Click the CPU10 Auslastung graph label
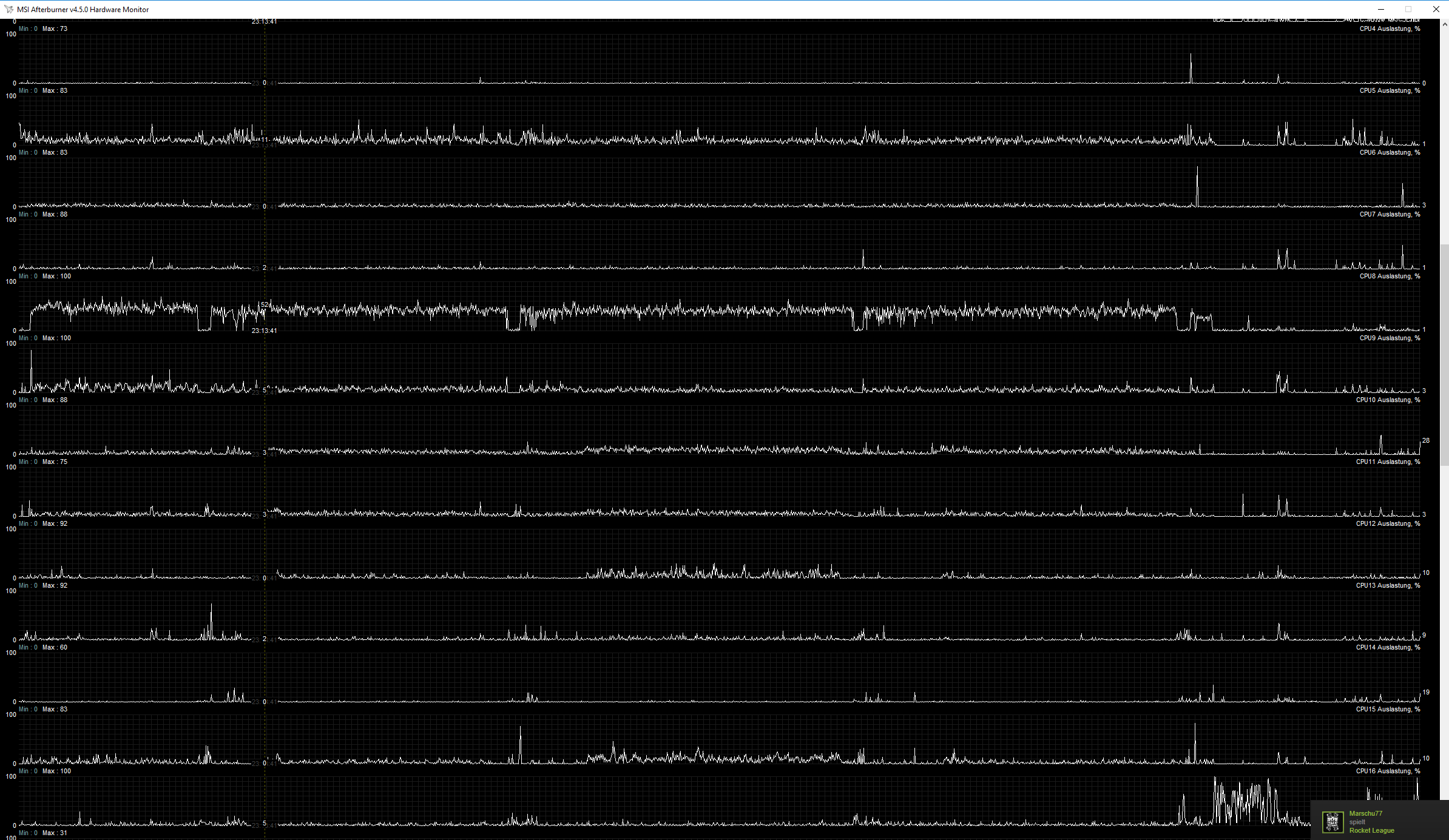 tap(1388, 400)
